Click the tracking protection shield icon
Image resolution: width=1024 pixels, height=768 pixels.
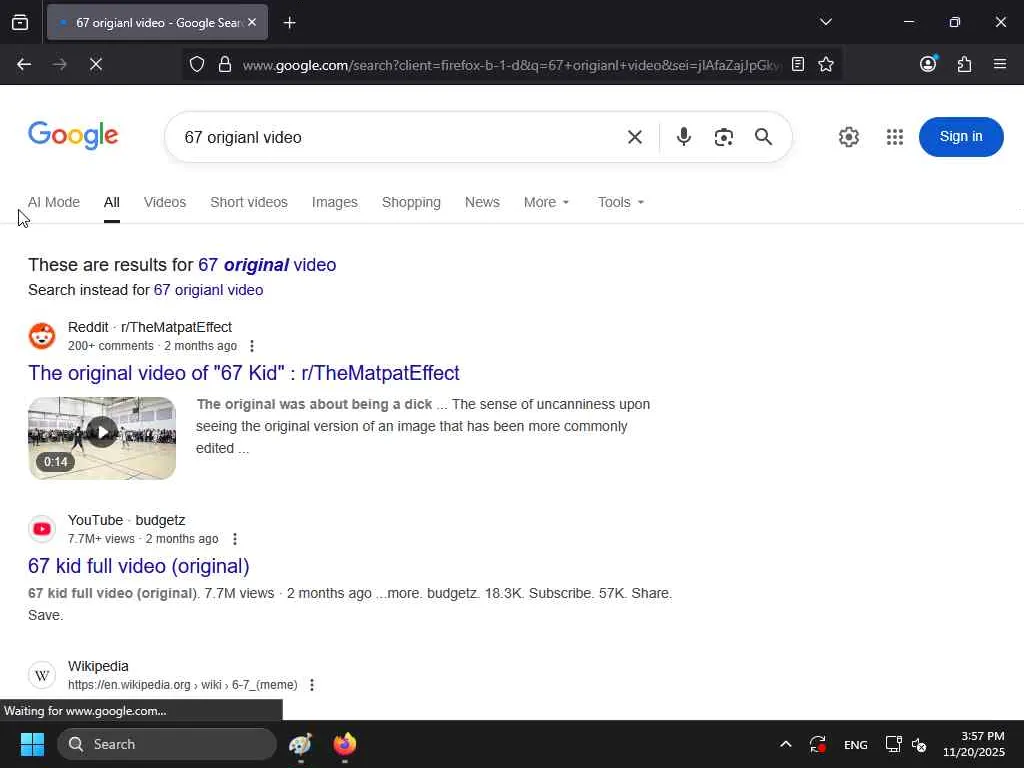(197, 64)
